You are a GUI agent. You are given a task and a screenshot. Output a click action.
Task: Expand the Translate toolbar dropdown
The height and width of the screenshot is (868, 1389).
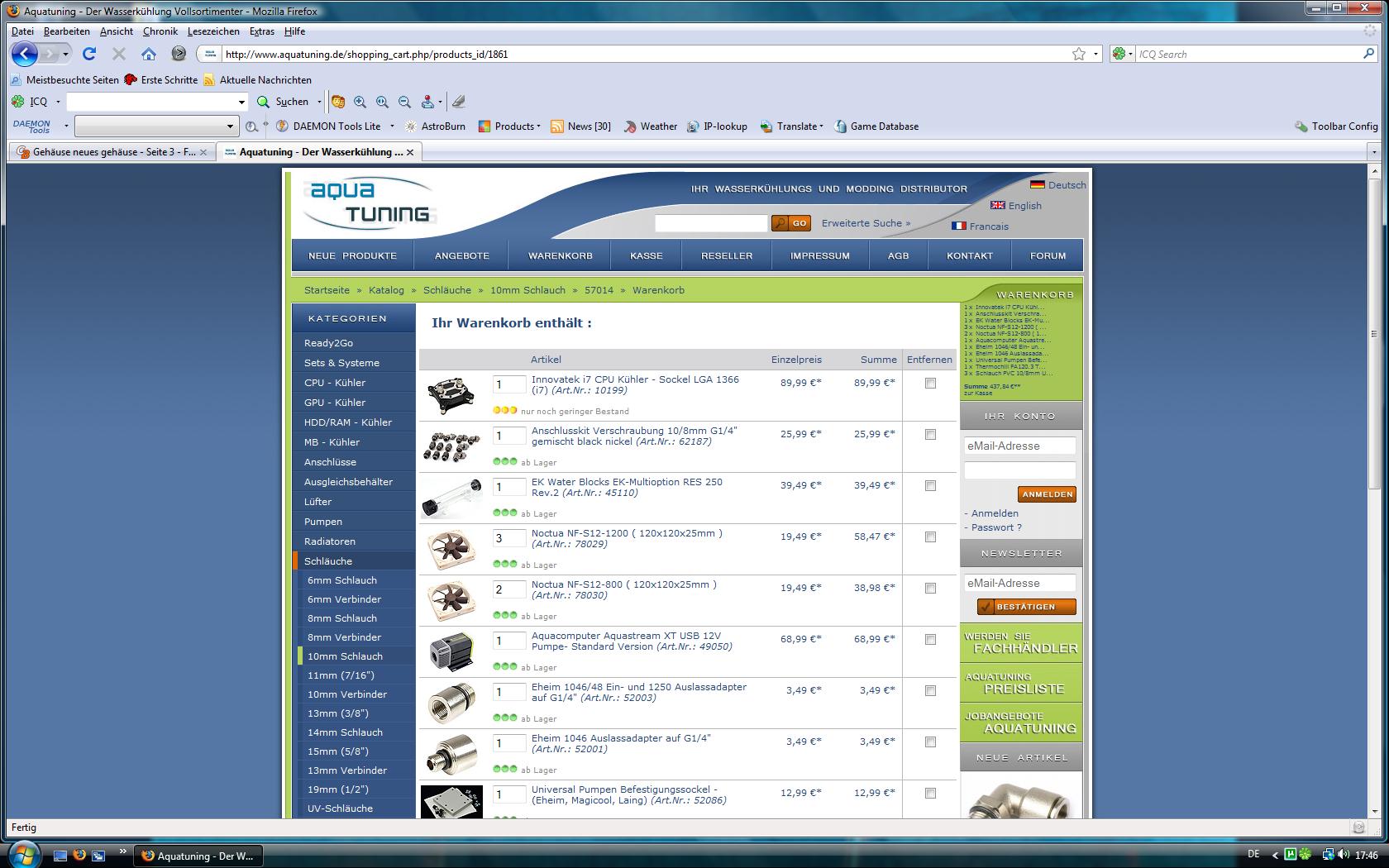point(821,126)
